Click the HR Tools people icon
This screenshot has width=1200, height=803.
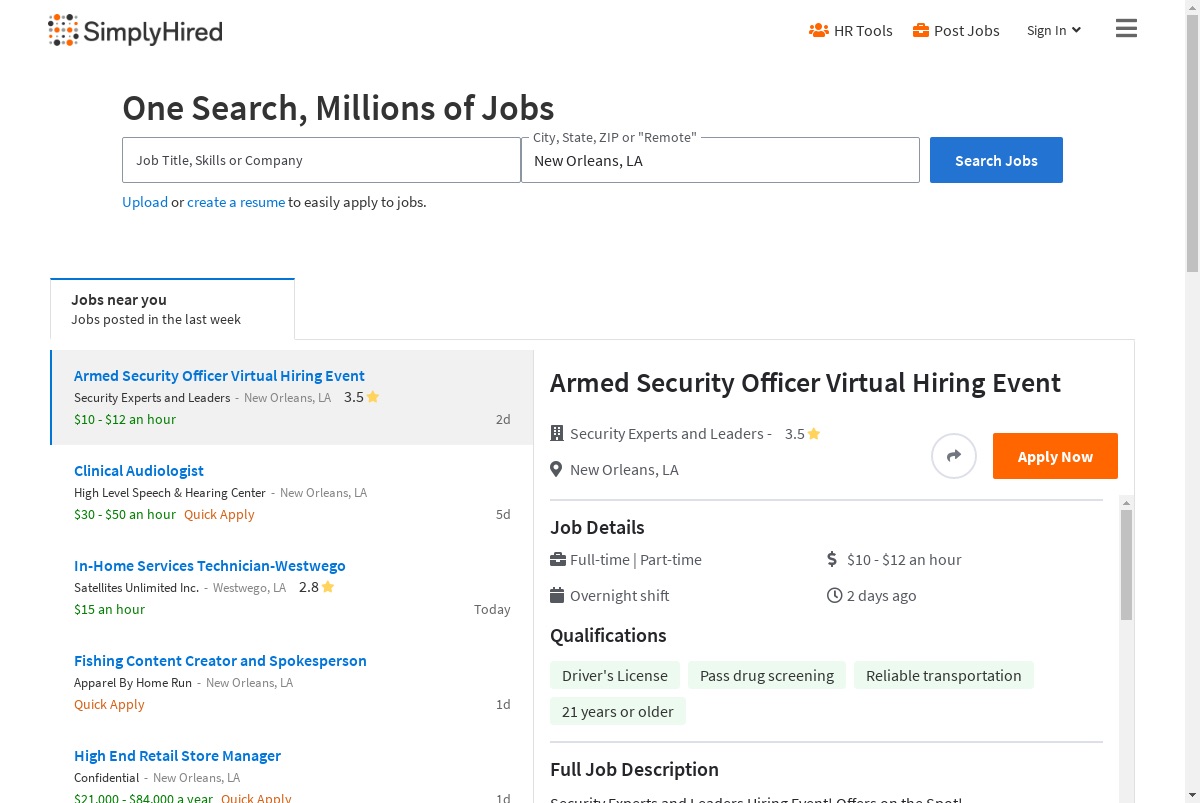tap(819, 30)
